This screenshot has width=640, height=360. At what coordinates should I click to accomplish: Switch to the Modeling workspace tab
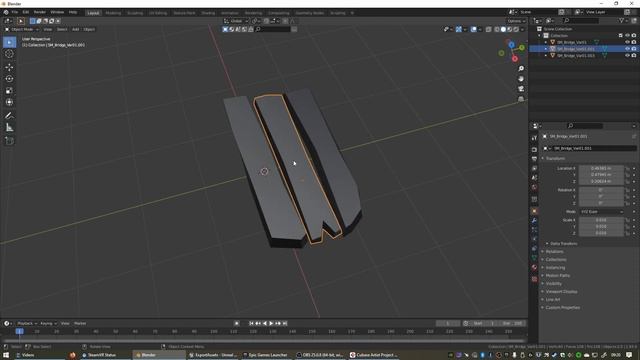113,13
